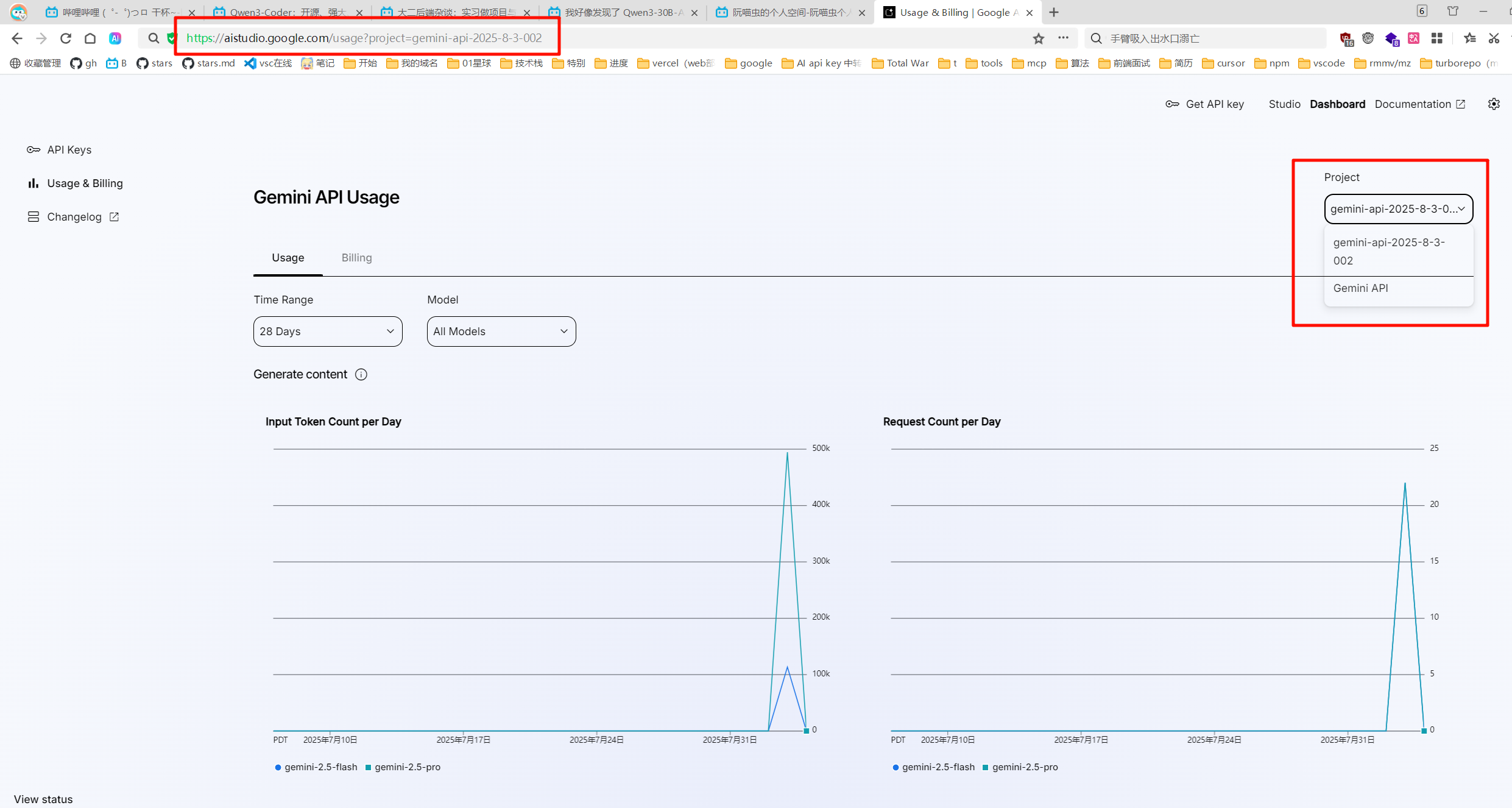Click View status at bottom left
1512x808 pixels.
click(43, 799)
